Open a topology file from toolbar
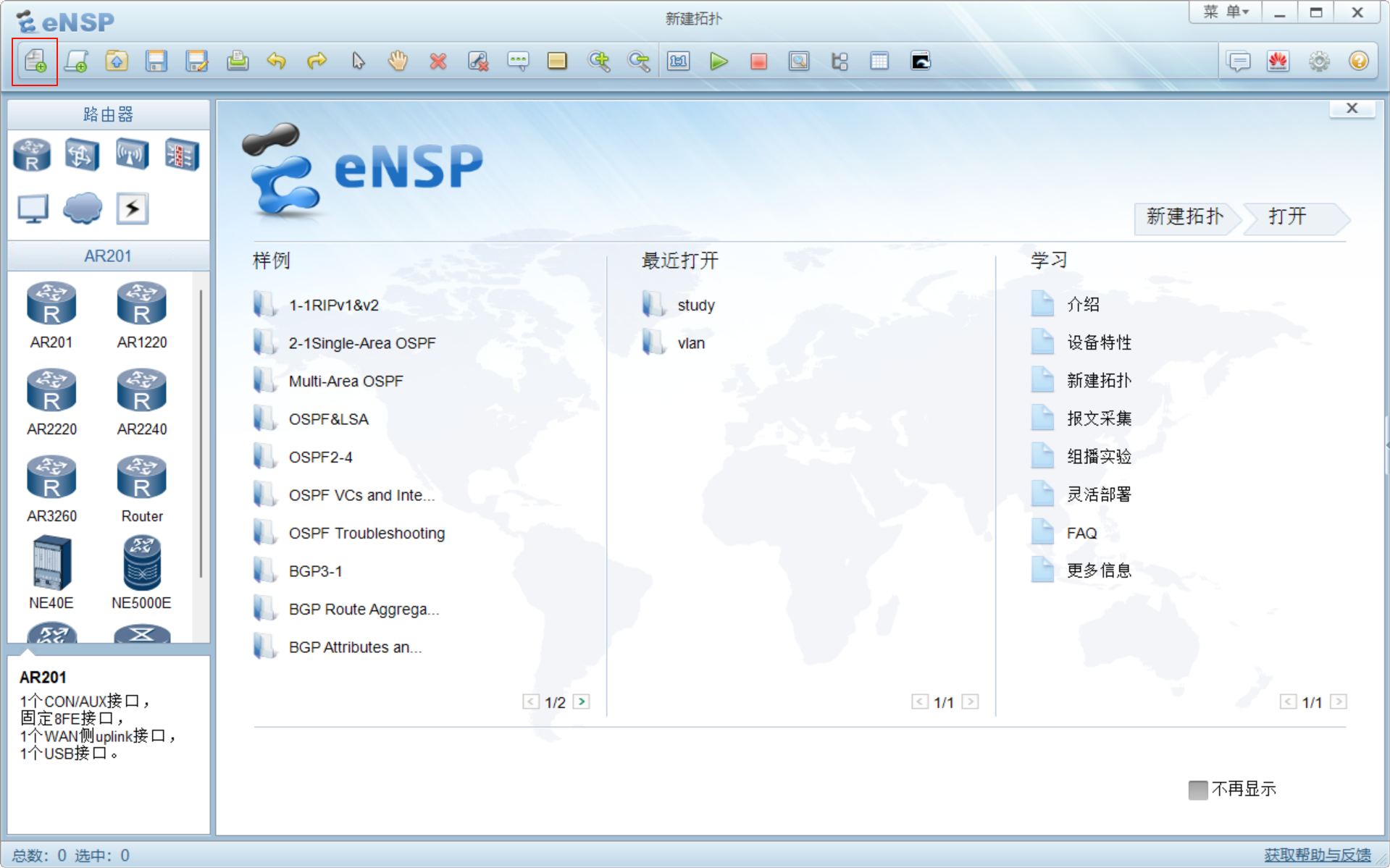Screen dimensions: 1390x868 (x=117, y=62)
